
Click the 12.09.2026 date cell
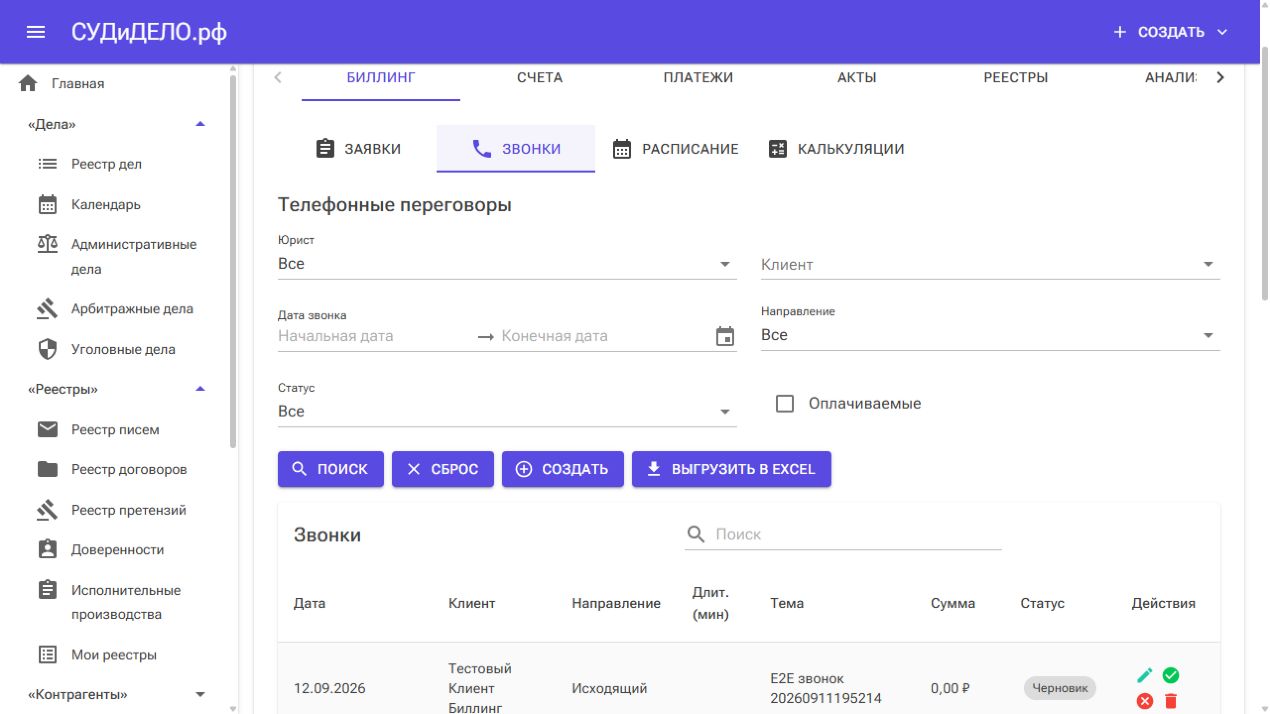(328, 688)
